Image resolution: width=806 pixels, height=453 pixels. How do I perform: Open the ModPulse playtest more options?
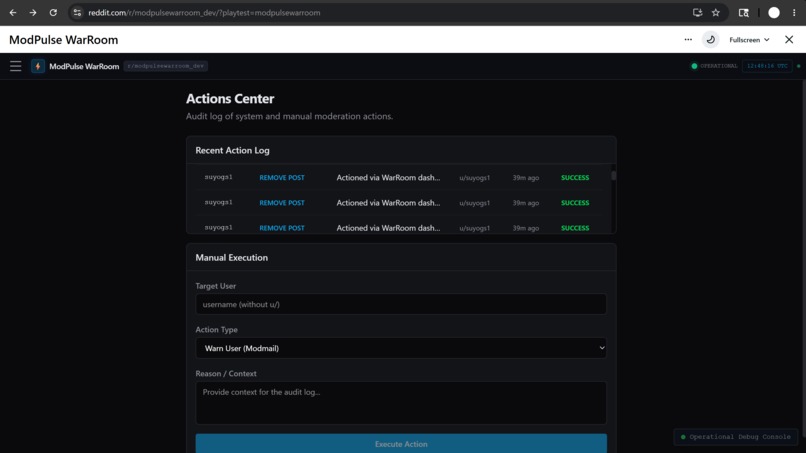pos(688,40)
